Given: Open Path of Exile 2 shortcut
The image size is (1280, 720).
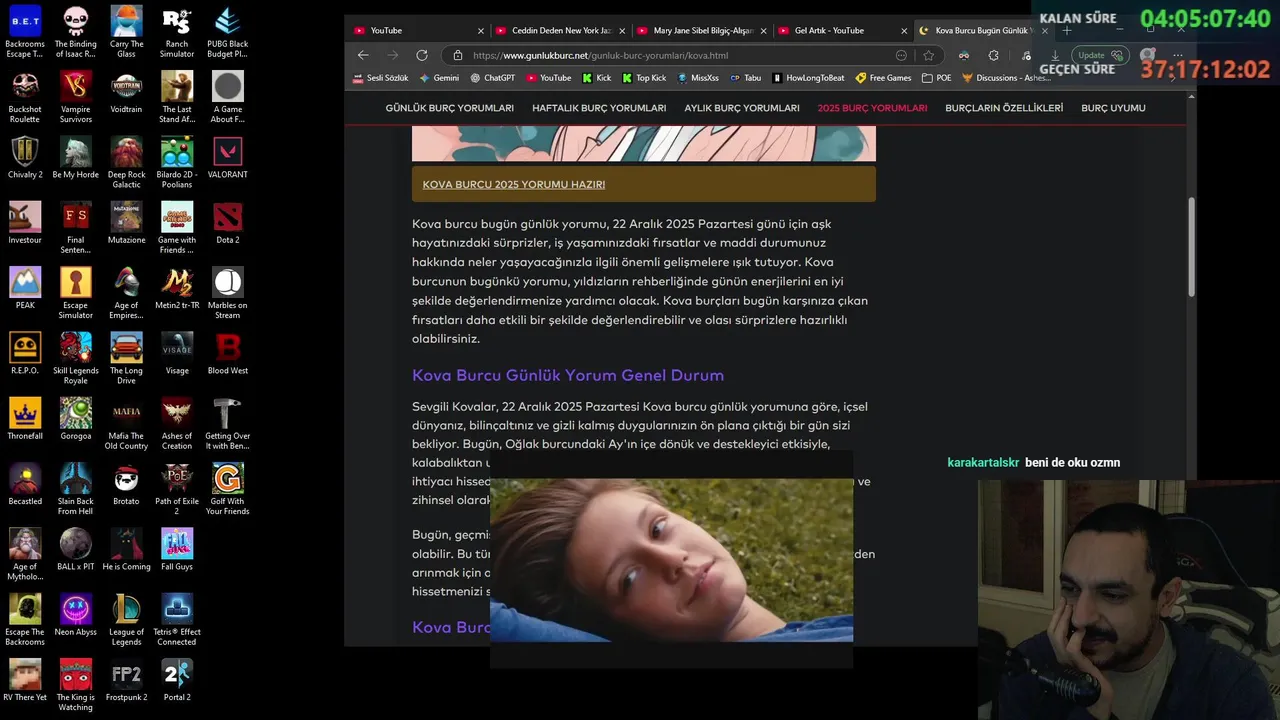Looking at the screenshot, I should 177,489.
